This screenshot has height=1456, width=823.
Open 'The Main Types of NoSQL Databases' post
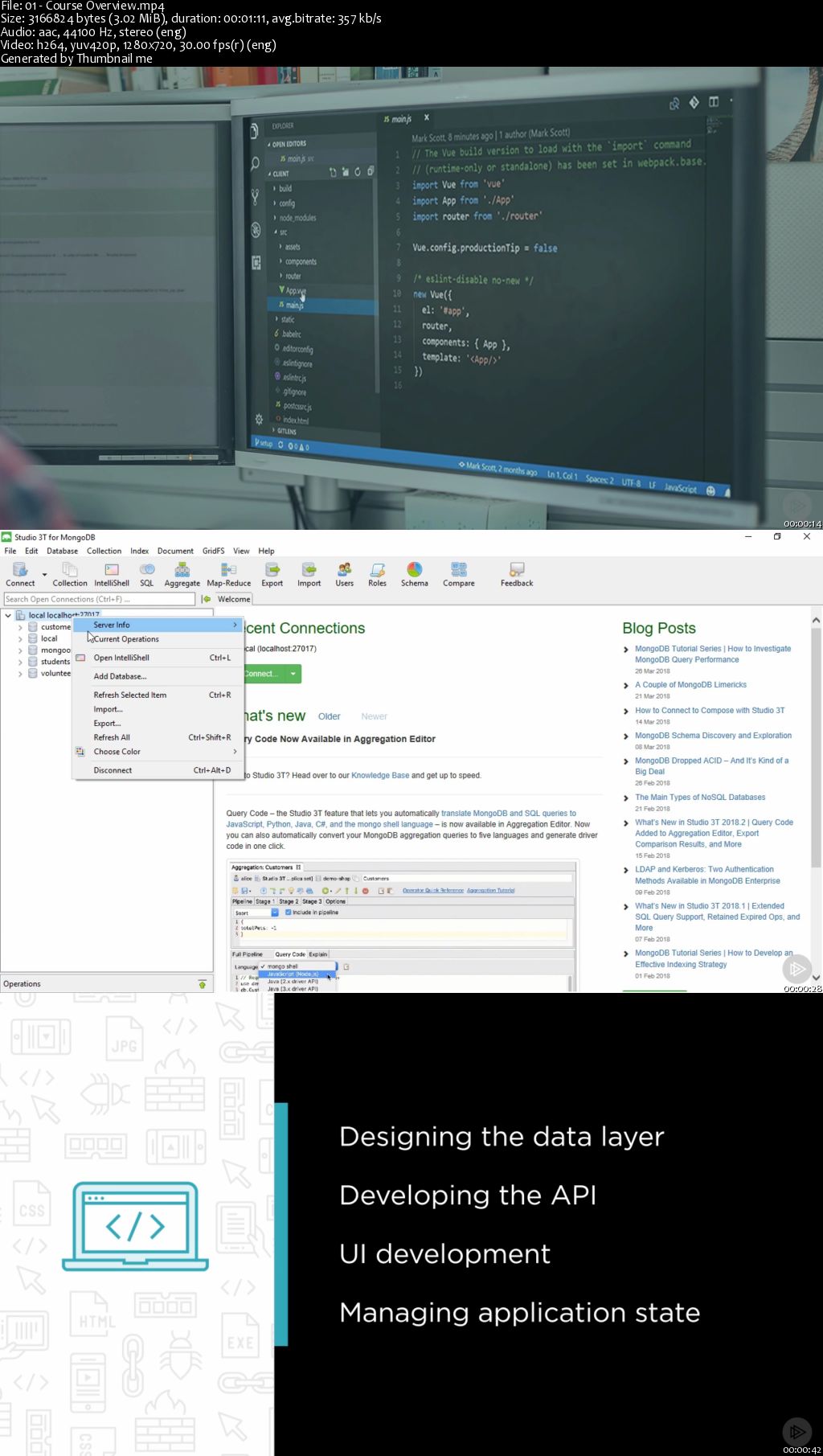(x=700, y=798)
